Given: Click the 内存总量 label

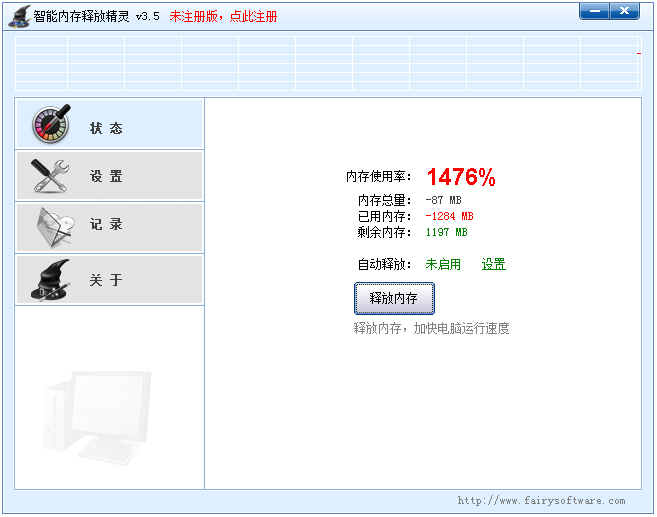Looking at the screenshot, I should 384,200.
